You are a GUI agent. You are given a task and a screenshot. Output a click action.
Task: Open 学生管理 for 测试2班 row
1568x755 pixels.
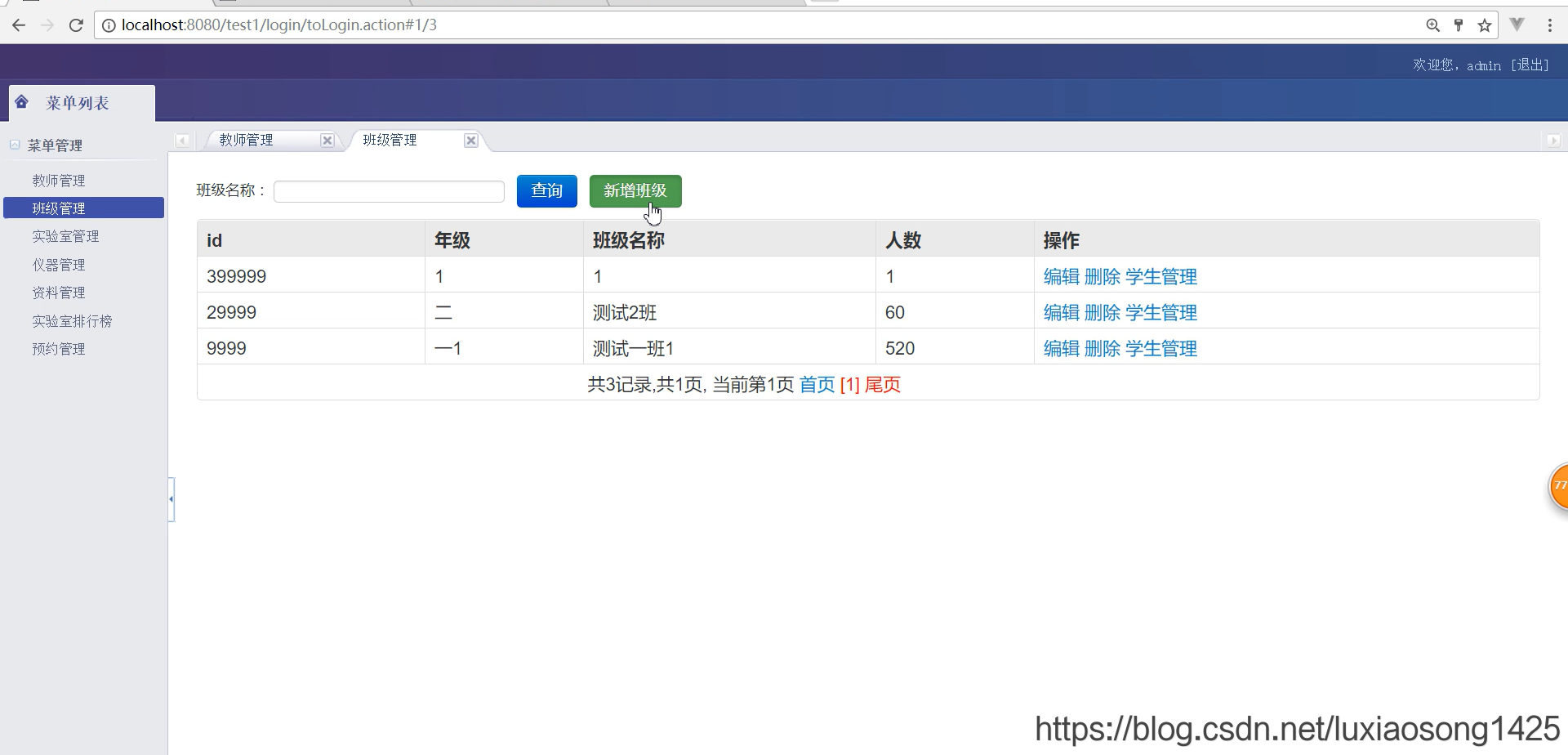(1161, 313)
